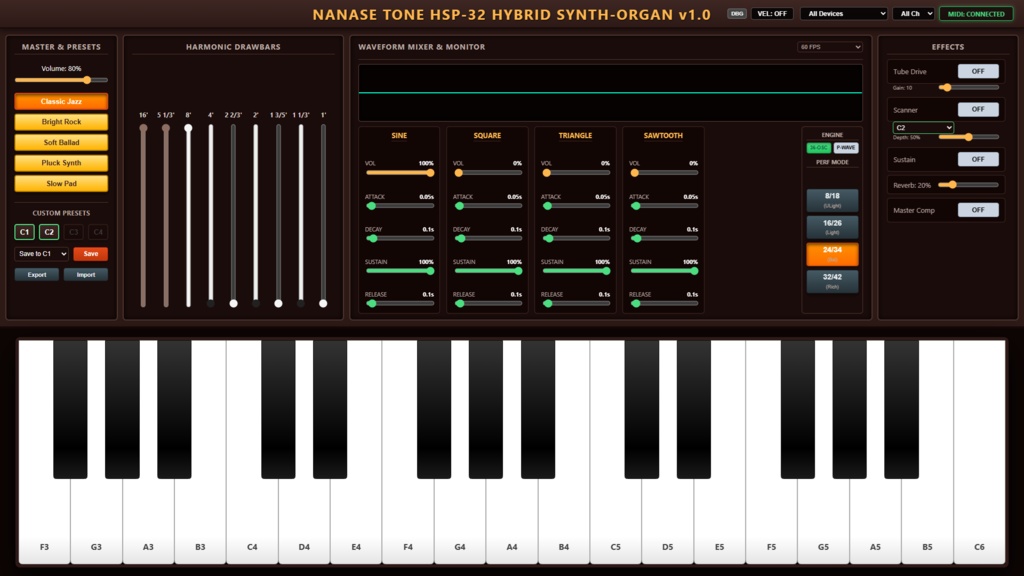1024x576 pixels.
Task: Select the 8/18 U.Light perf mode
Action: pos(832,200)
